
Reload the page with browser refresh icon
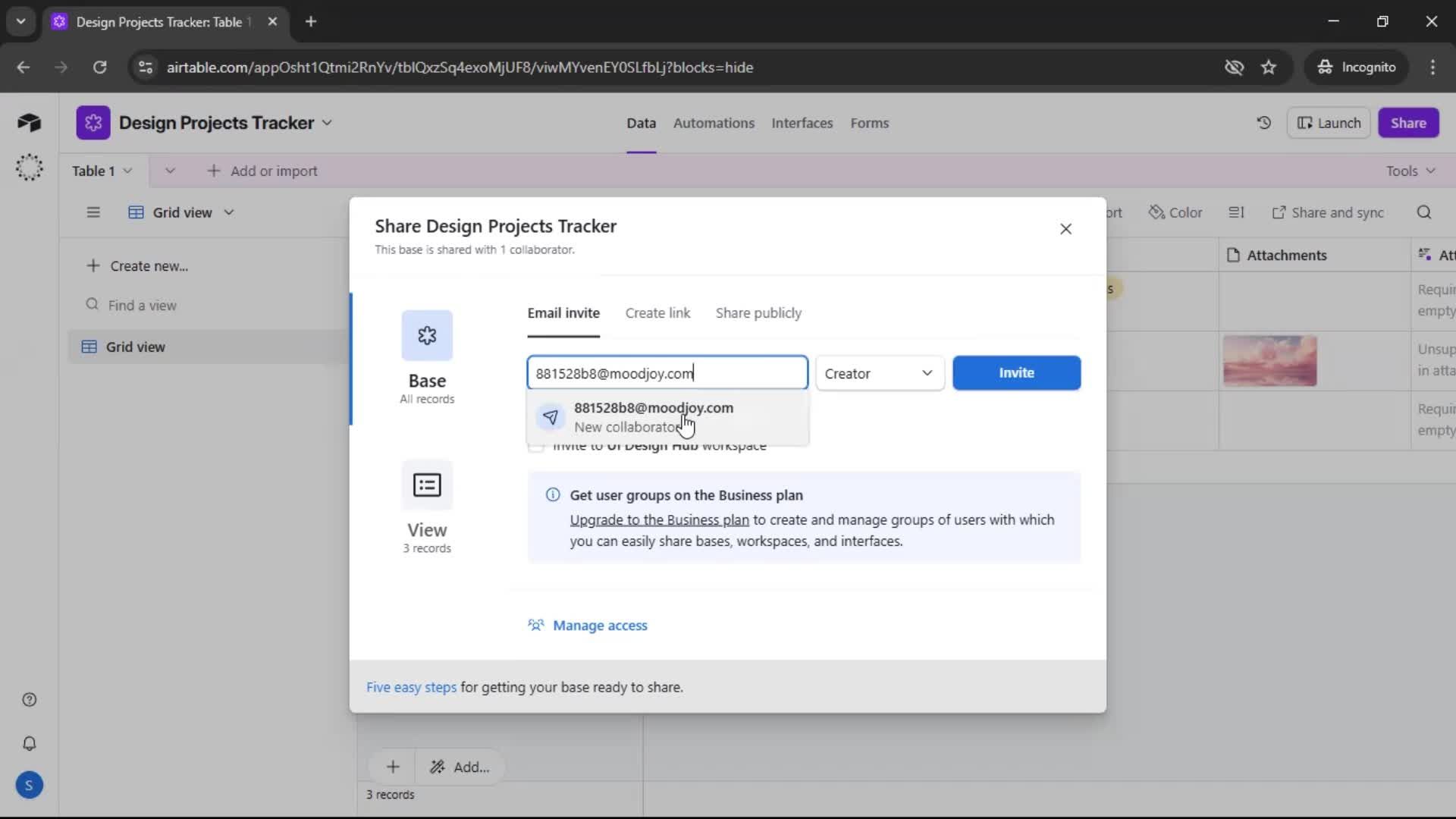point(99,67)
